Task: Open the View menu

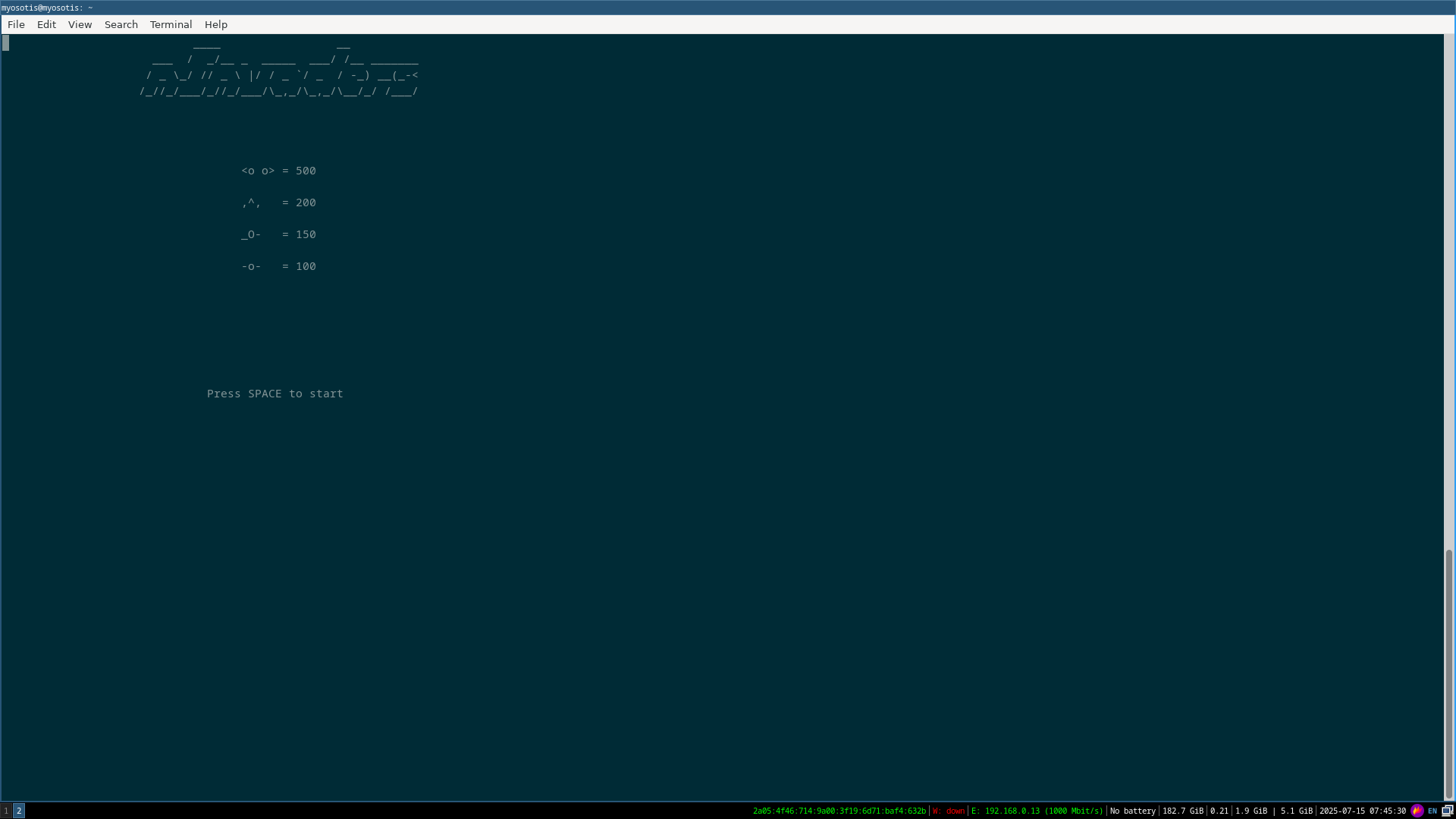Action: coord(80,24)
